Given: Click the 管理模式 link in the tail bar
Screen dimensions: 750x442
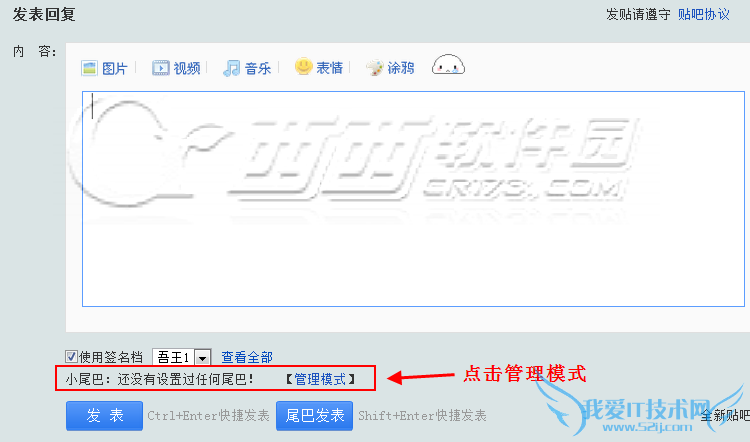Looking at the screenshot, I should [x=320, y=379].
